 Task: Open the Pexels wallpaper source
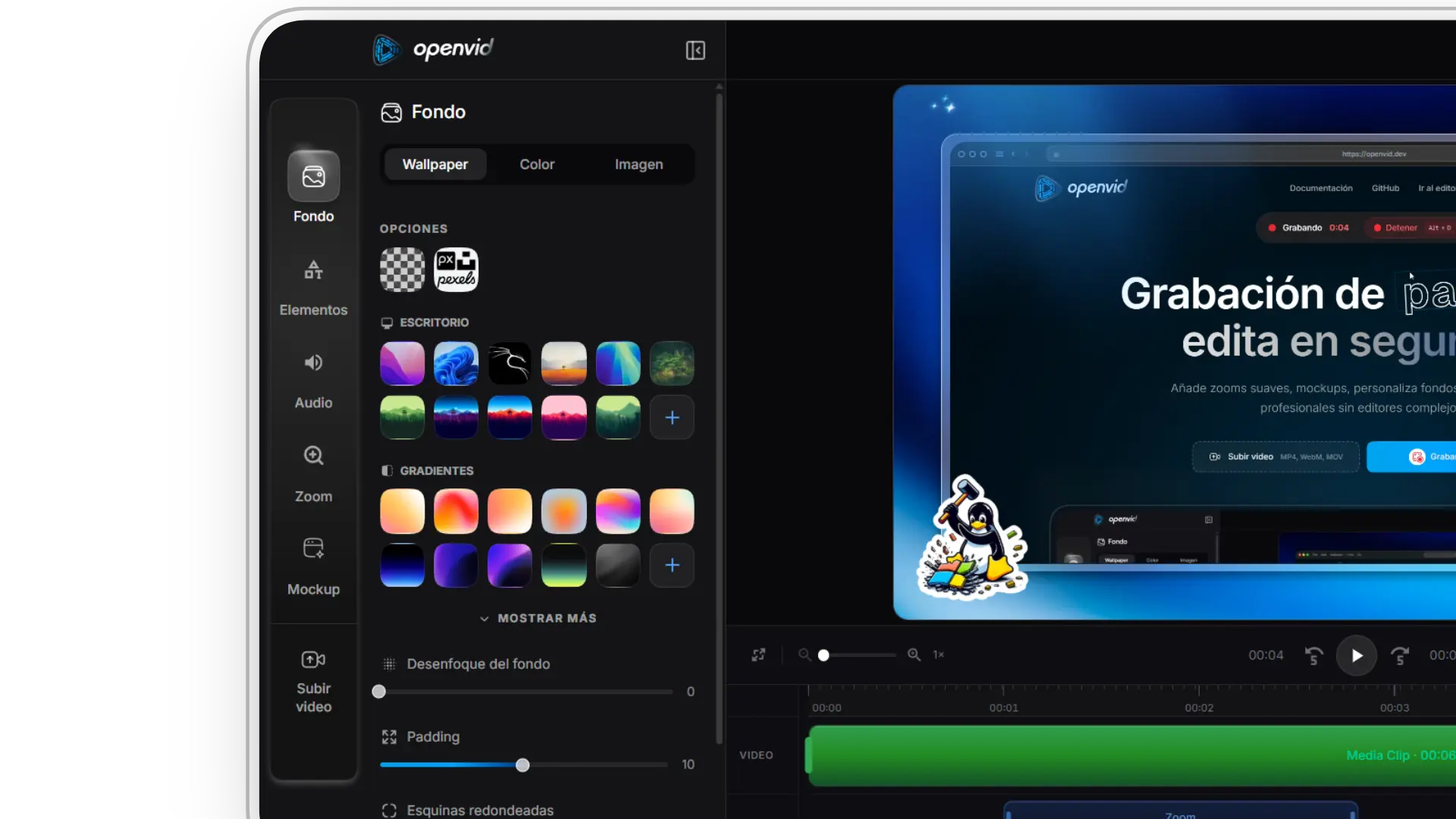click(456, 269)
